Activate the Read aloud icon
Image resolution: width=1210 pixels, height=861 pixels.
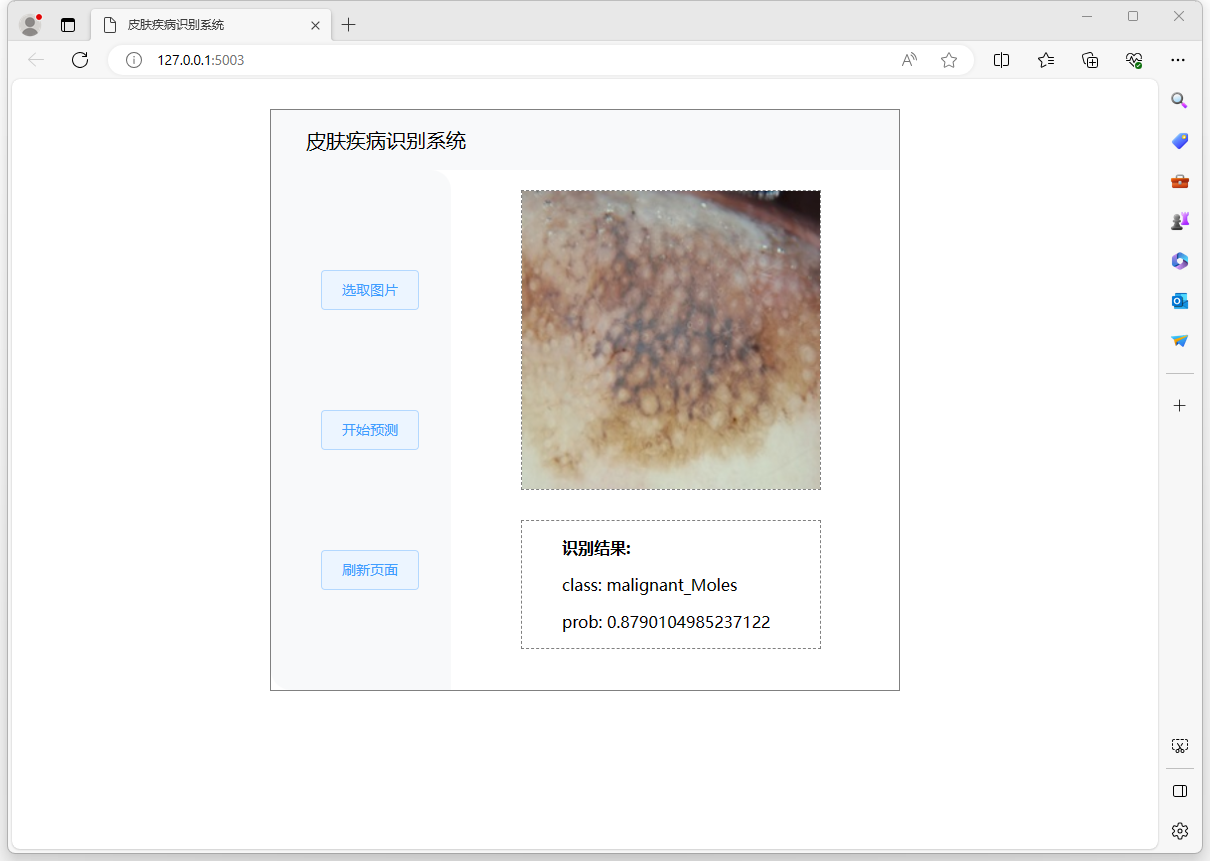[x=909, y=60]
